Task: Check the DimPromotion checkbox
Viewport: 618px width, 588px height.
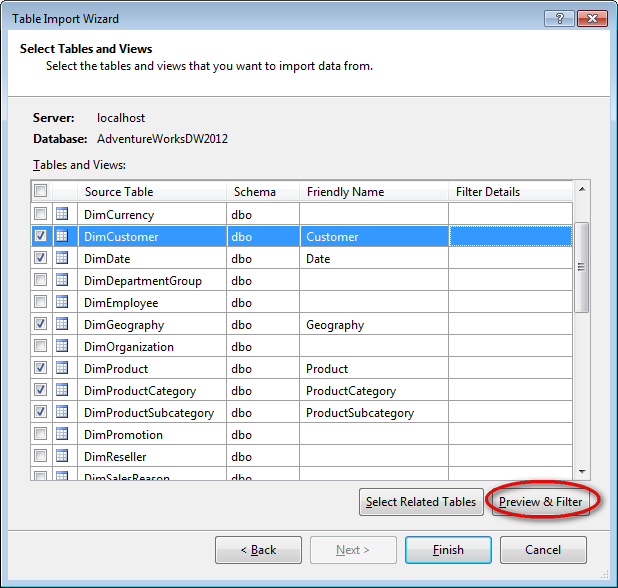Action: click(41, 434)
